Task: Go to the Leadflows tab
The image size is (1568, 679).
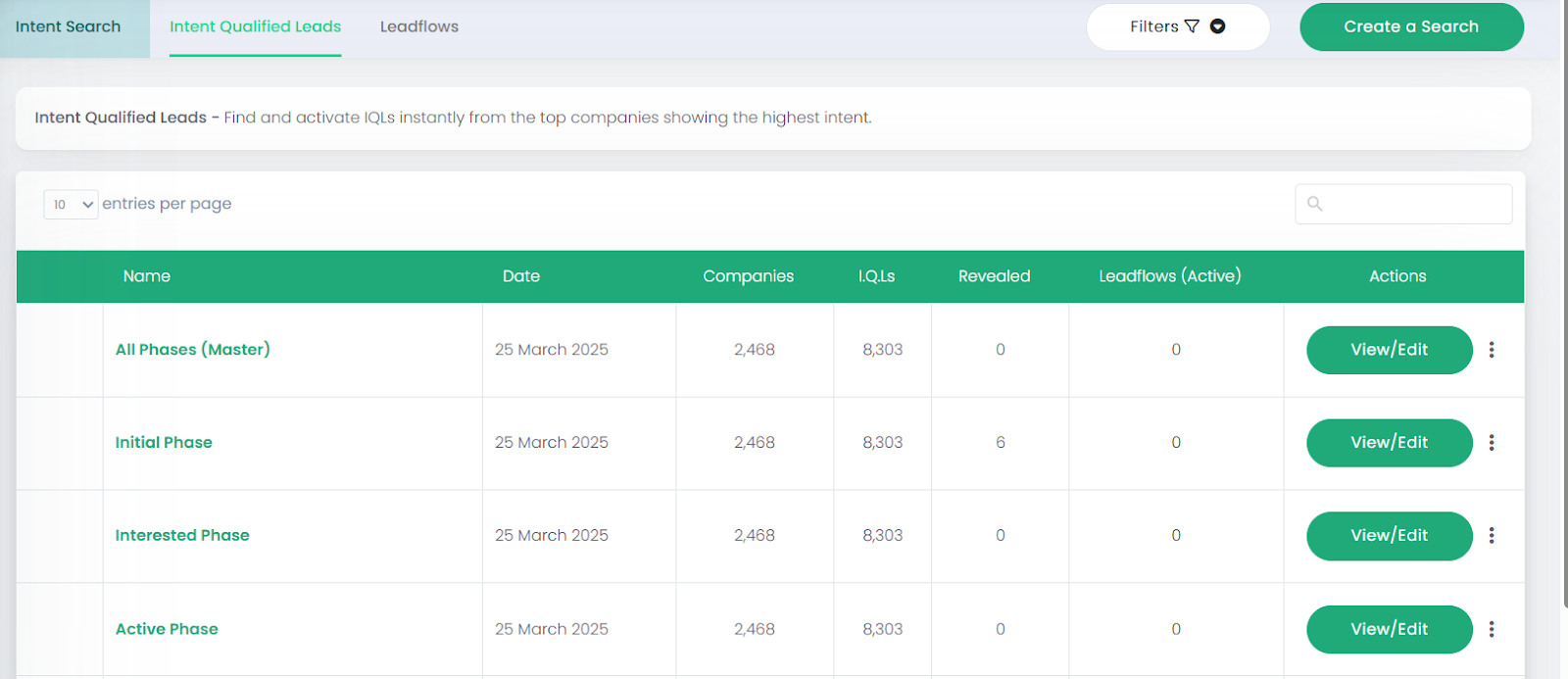Action: (x=419, y=26)
